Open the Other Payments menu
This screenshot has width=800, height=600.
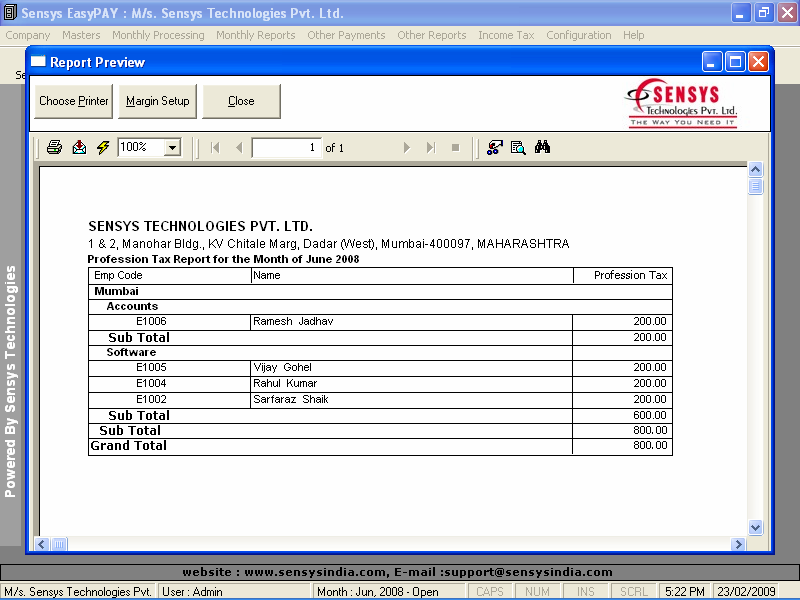(x=346, y=35)
